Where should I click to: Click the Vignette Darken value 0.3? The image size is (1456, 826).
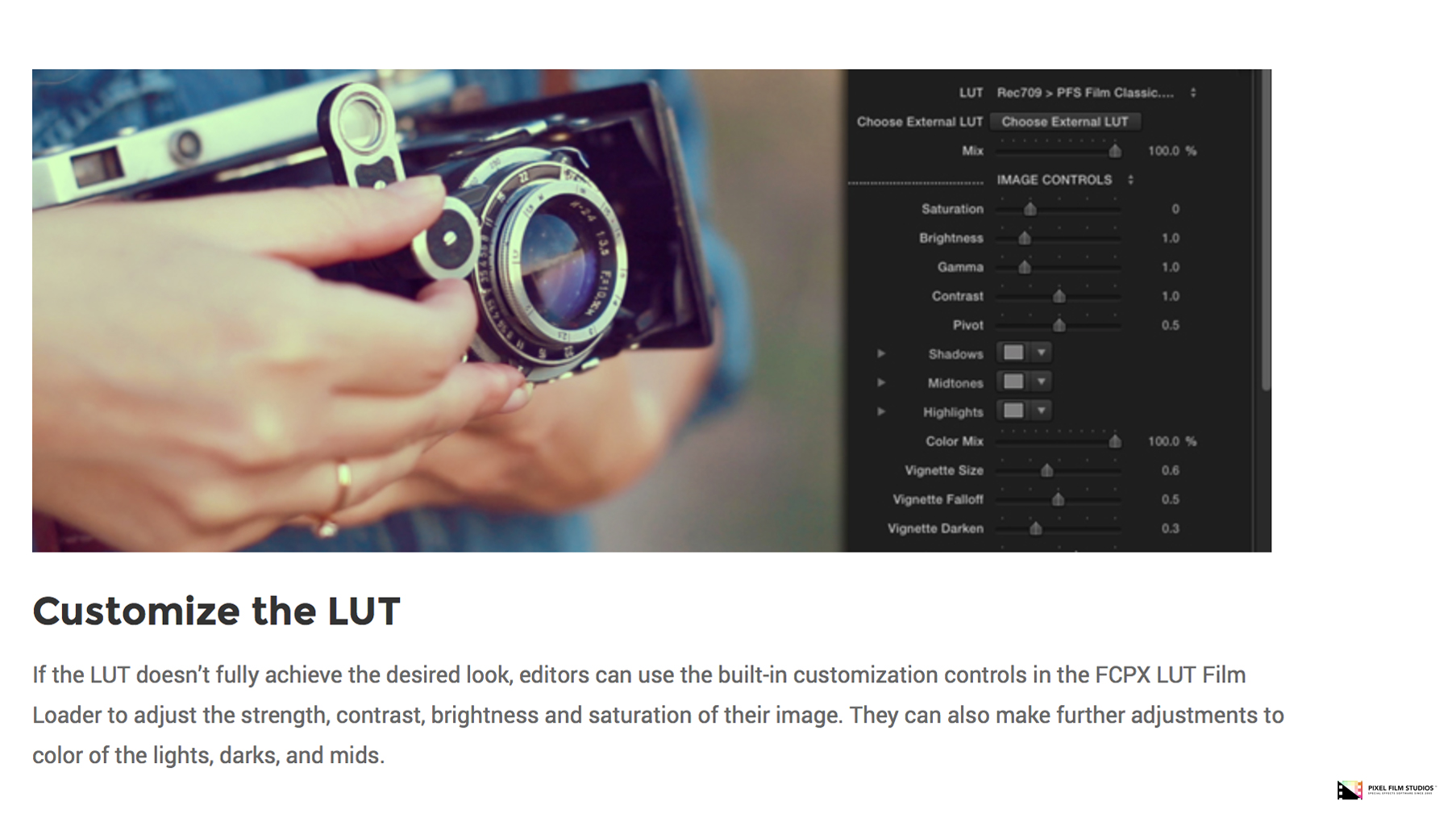[1170, 528]
